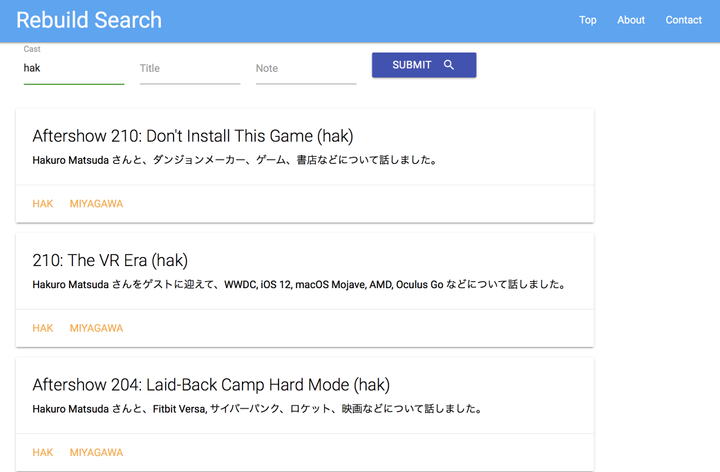Go to the About page
The width and height of the screenshot is (720, 472).
click(631, 20)
